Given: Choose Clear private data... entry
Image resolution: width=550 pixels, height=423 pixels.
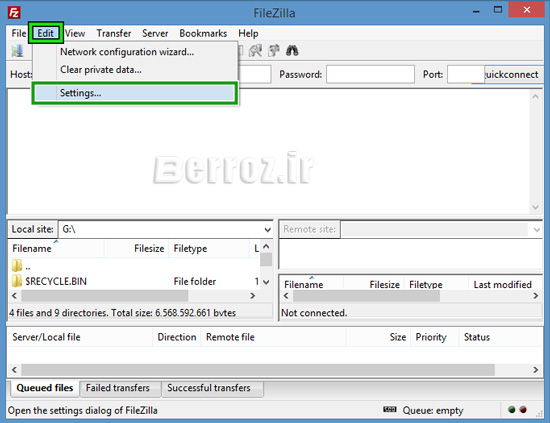Looking at the screenshot, I should coord(135,70).
